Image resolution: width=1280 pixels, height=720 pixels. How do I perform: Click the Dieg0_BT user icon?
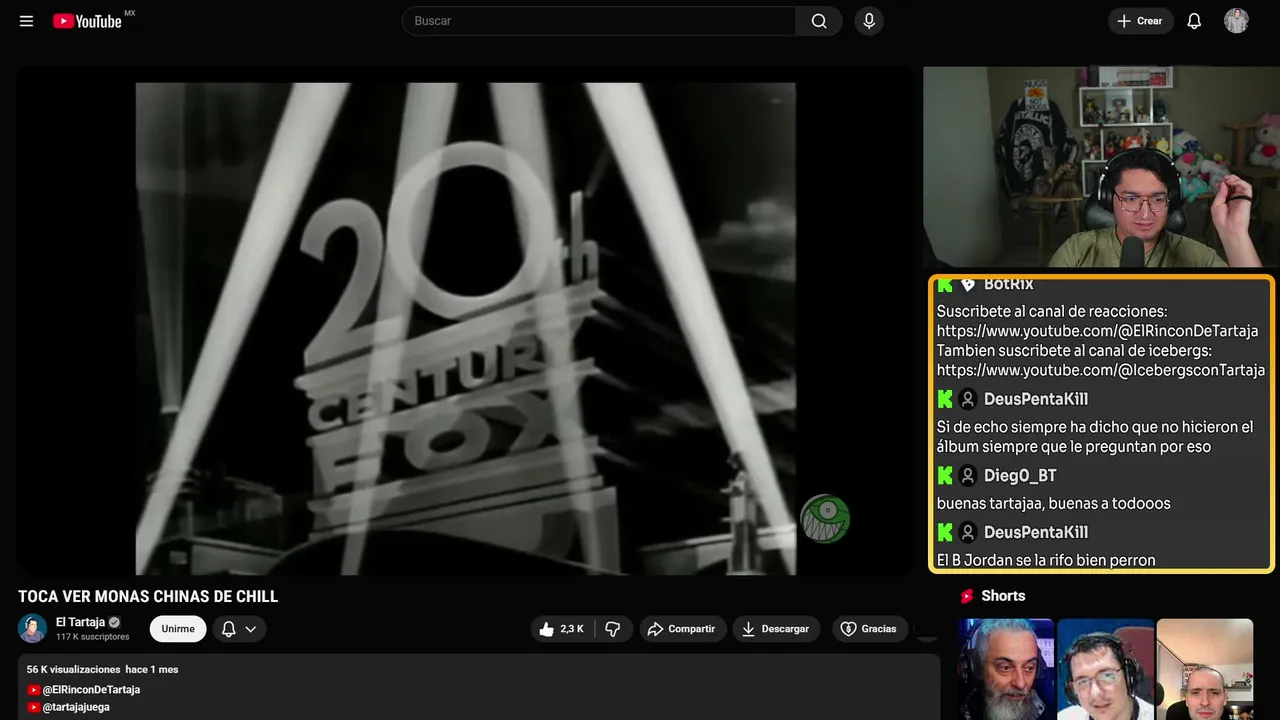(x=968, y=476)
